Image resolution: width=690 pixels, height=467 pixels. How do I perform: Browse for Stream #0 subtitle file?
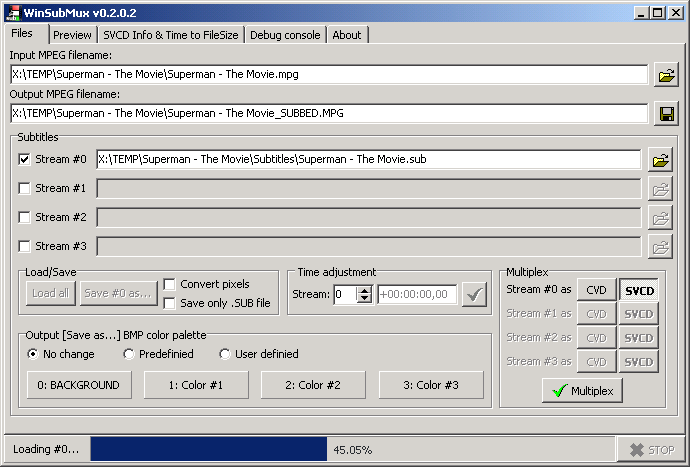click(660, 159)
